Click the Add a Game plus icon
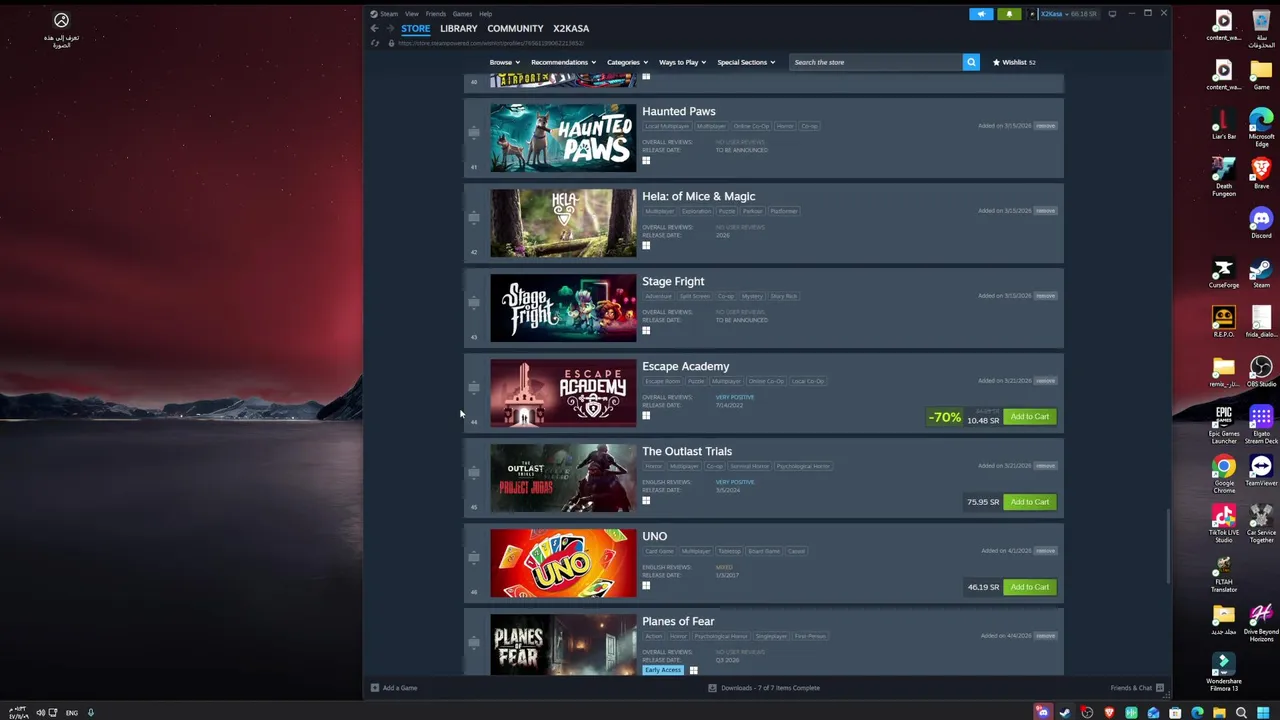Viewport: 1280px width, 720px height. (x=375, y=688)
